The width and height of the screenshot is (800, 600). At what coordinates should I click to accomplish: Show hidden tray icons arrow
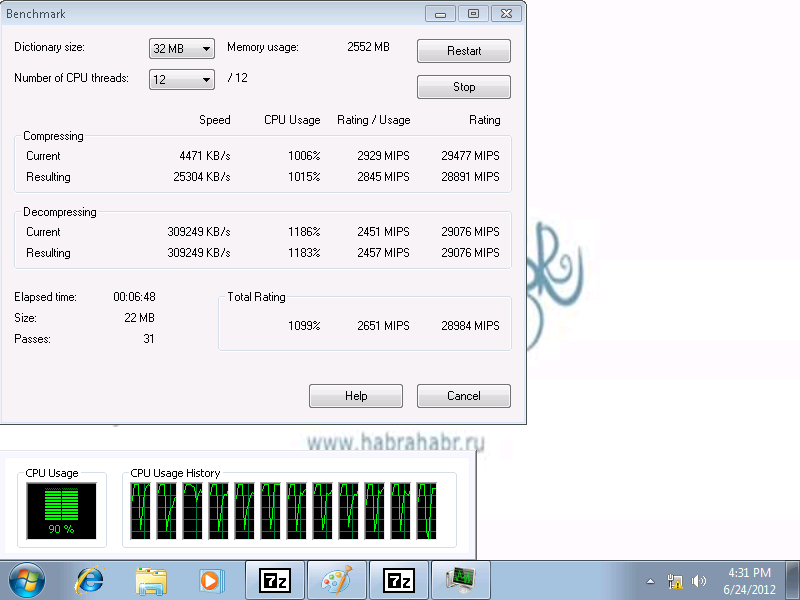coord(651,581)
